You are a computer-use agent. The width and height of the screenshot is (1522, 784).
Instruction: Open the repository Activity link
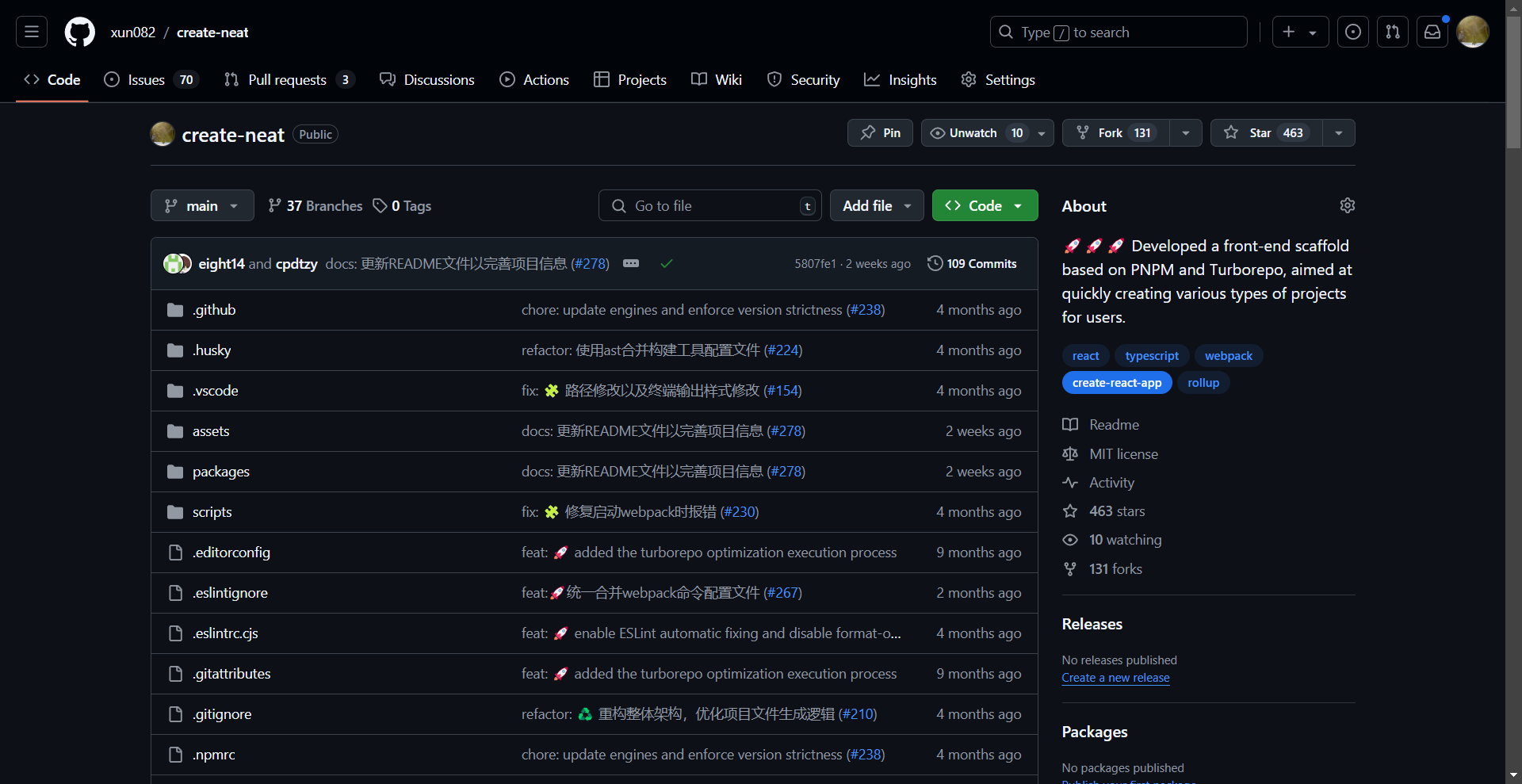pos(1099,482)
